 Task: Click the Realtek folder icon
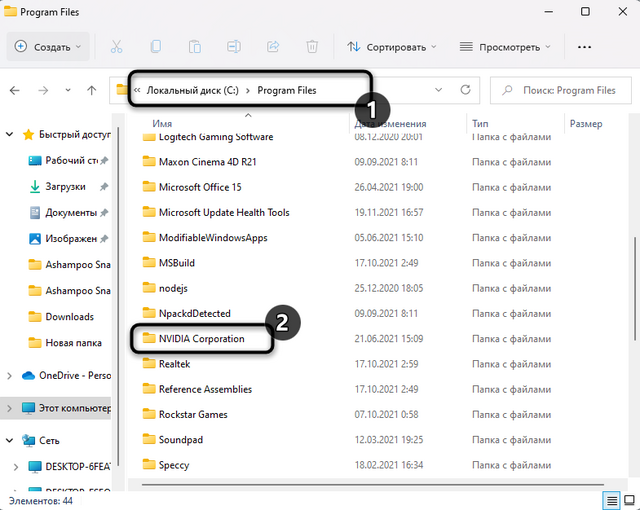pyautogui.click(x=149, y=364)
